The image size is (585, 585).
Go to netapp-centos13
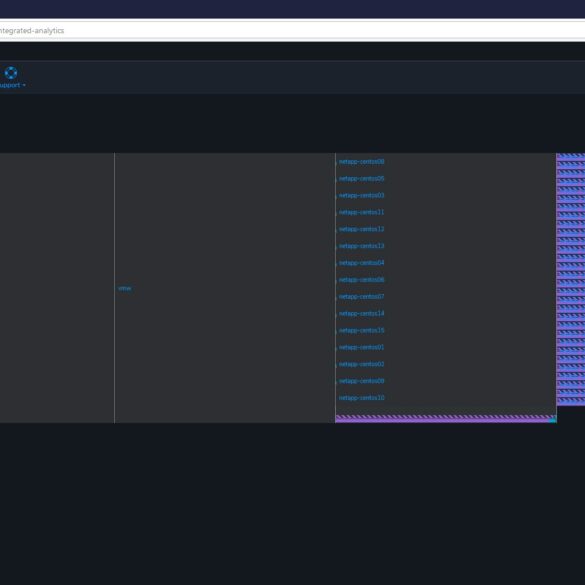[361, 245]
